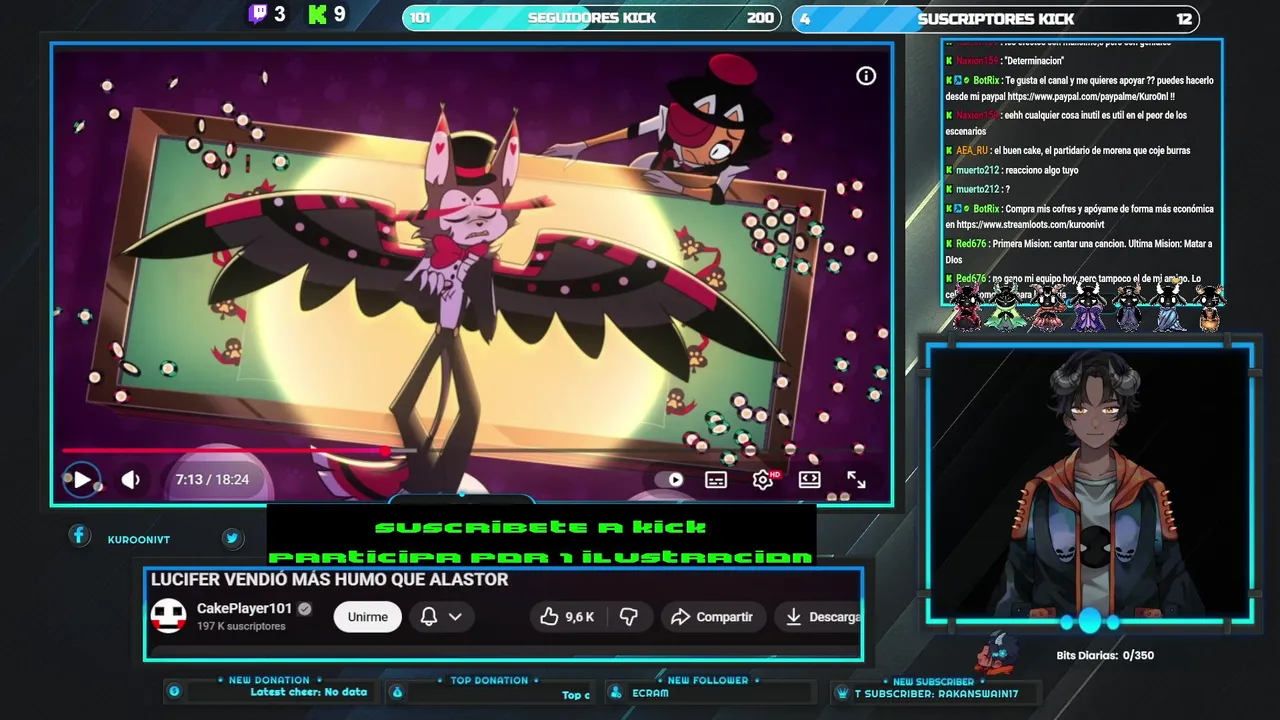Click the AEA_RU username in chat

(972, 151)
